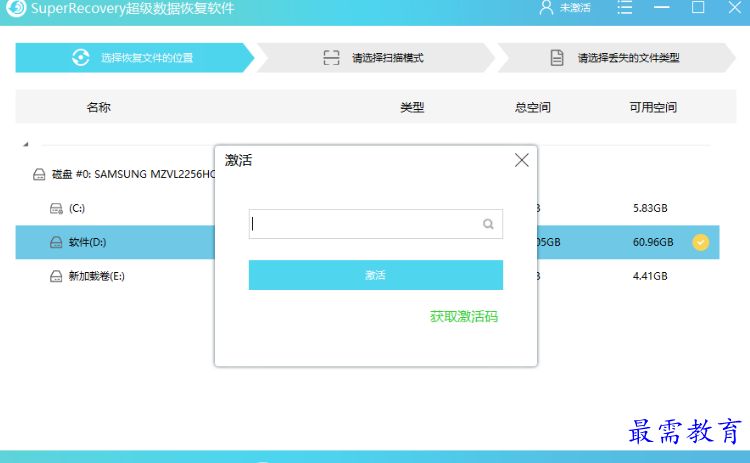Minimize the SuperRecovery window

[x=662, y=7]
